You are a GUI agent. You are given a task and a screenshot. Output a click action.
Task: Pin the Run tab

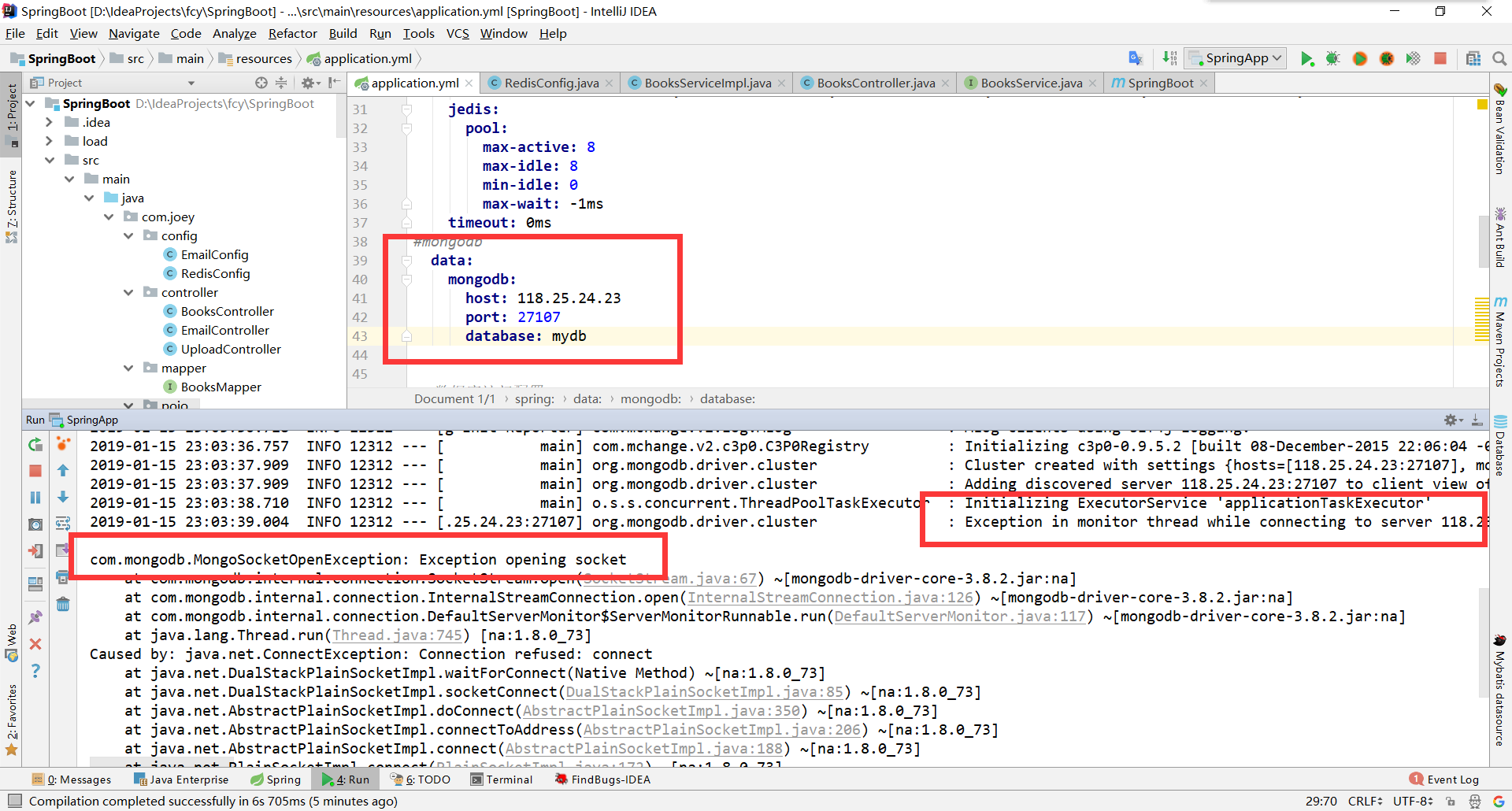click(35, 617)
